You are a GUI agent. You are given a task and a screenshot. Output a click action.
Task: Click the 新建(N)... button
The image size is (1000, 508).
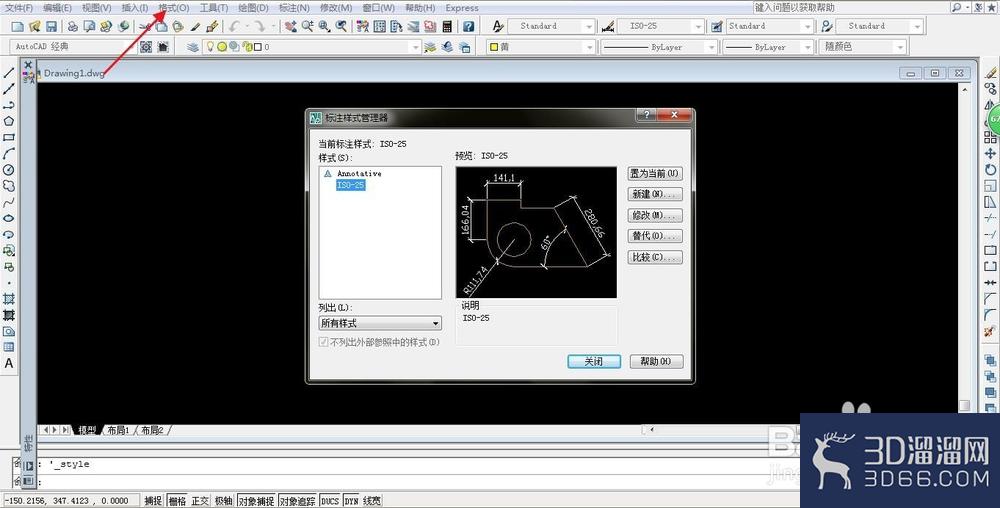coord(655,194)
